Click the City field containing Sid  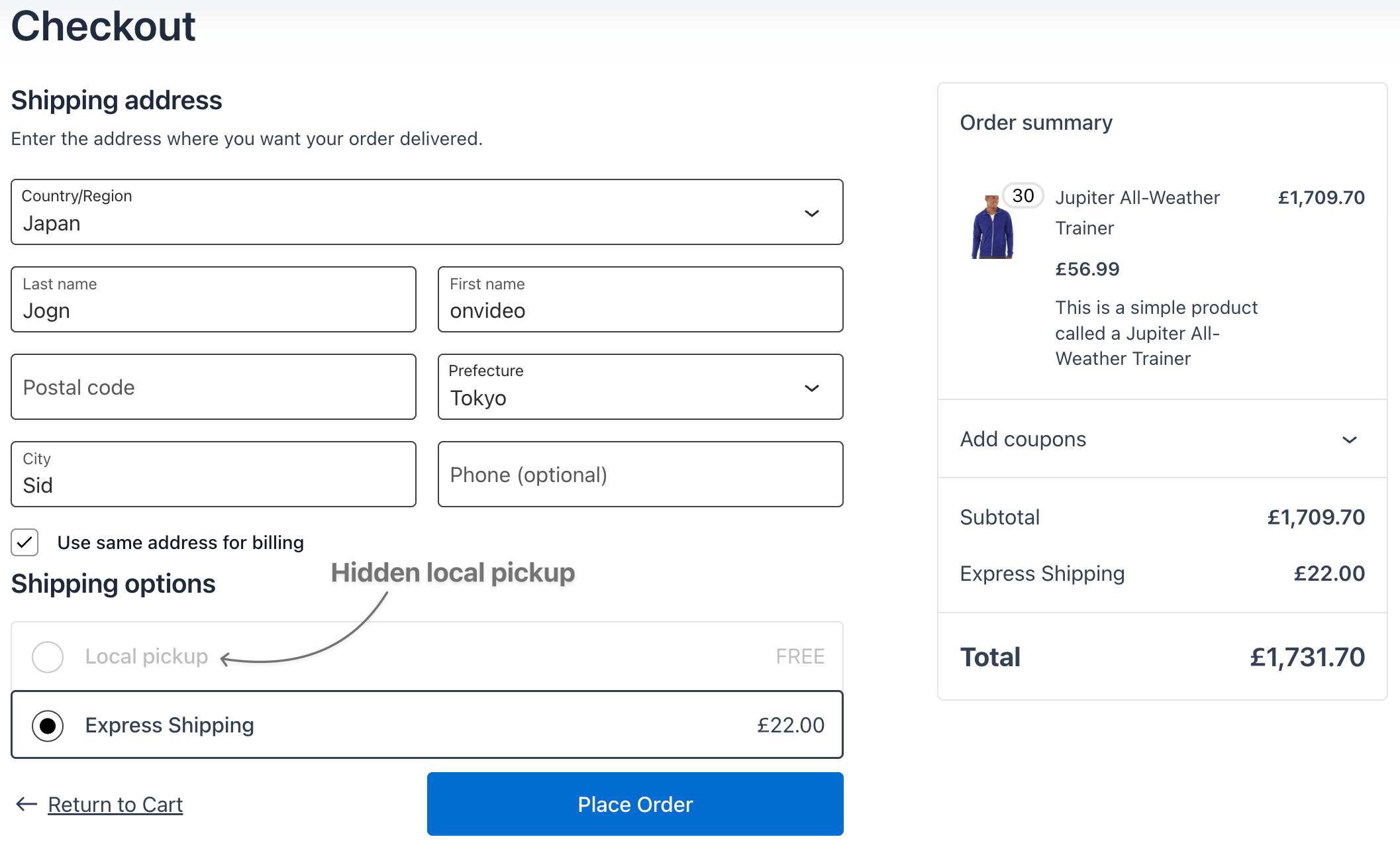coord(213,476)
